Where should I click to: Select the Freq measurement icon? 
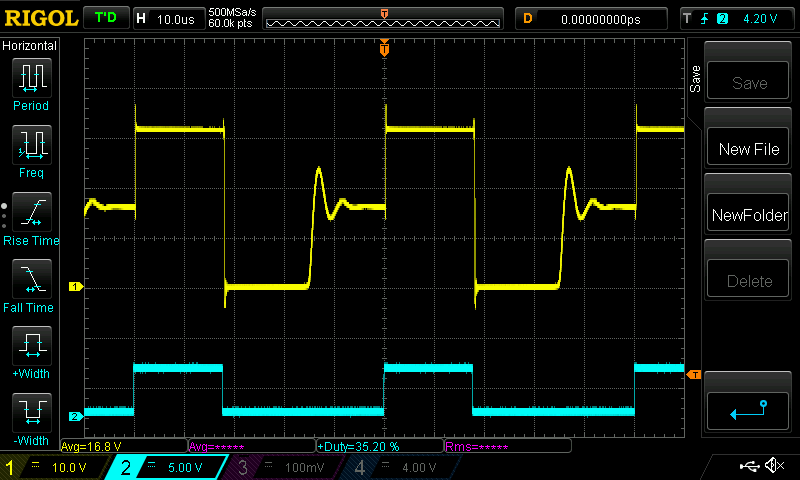coord(30,146)
